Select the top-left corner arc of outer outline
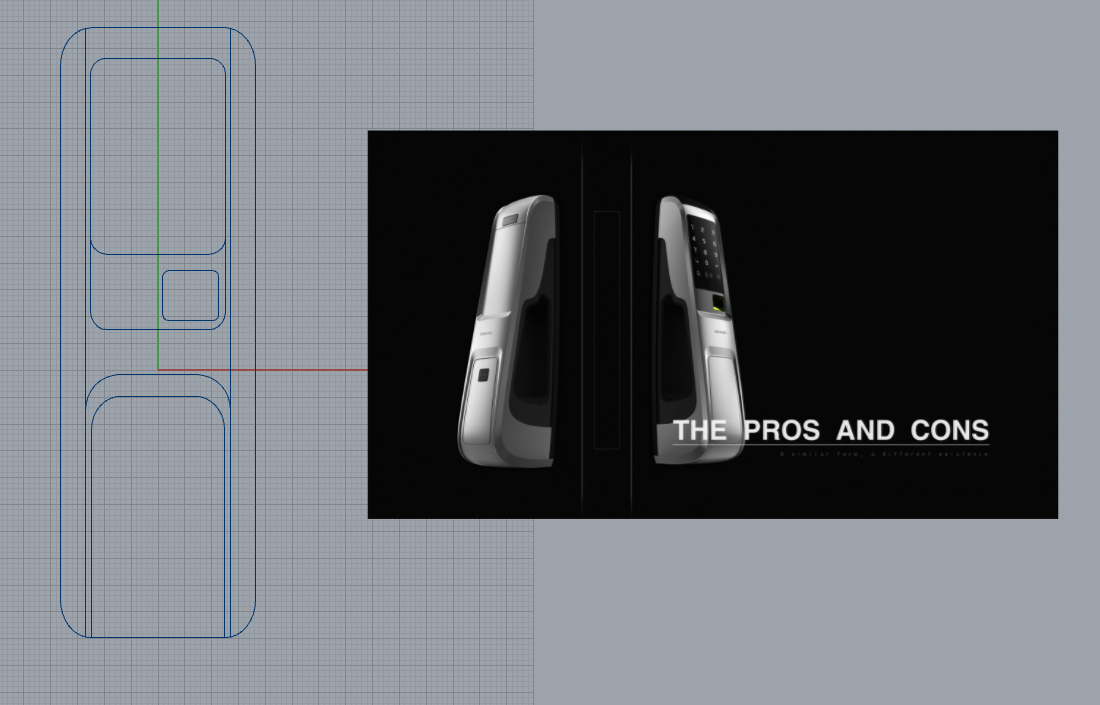 coord(70,38)
